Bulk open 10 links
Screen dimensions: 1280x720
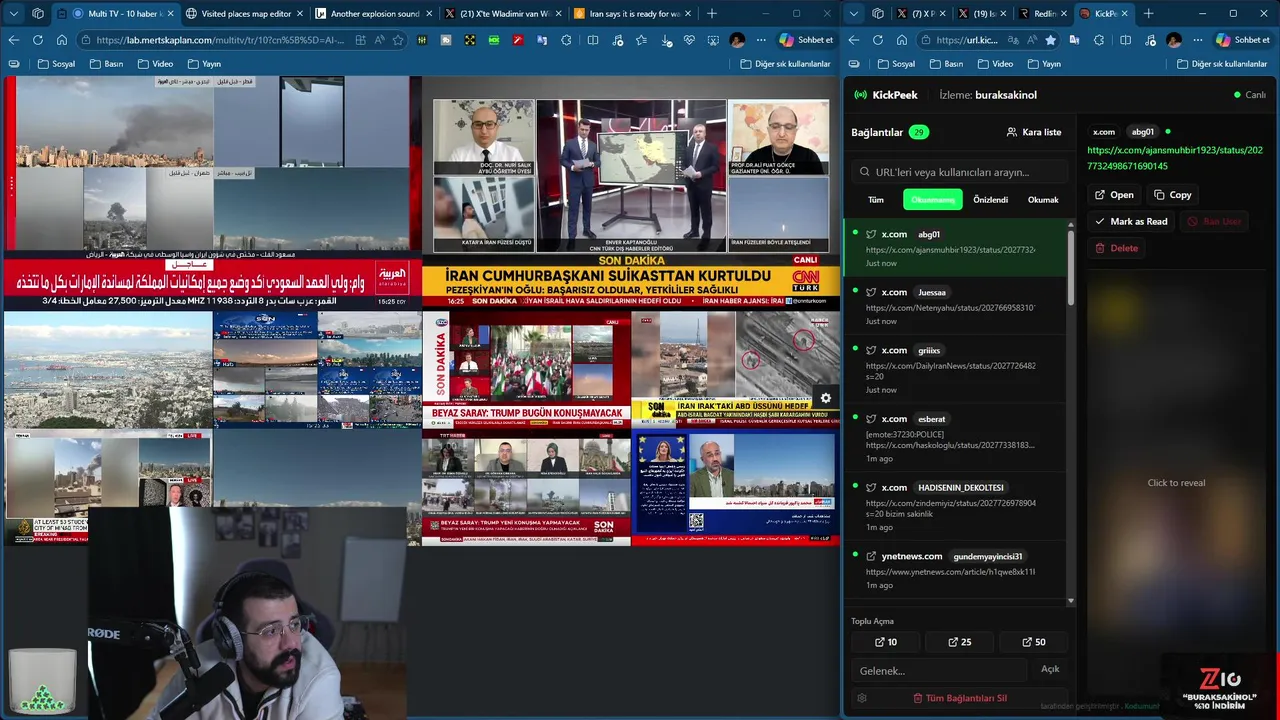pyautogui.click(x=885, y=642)
